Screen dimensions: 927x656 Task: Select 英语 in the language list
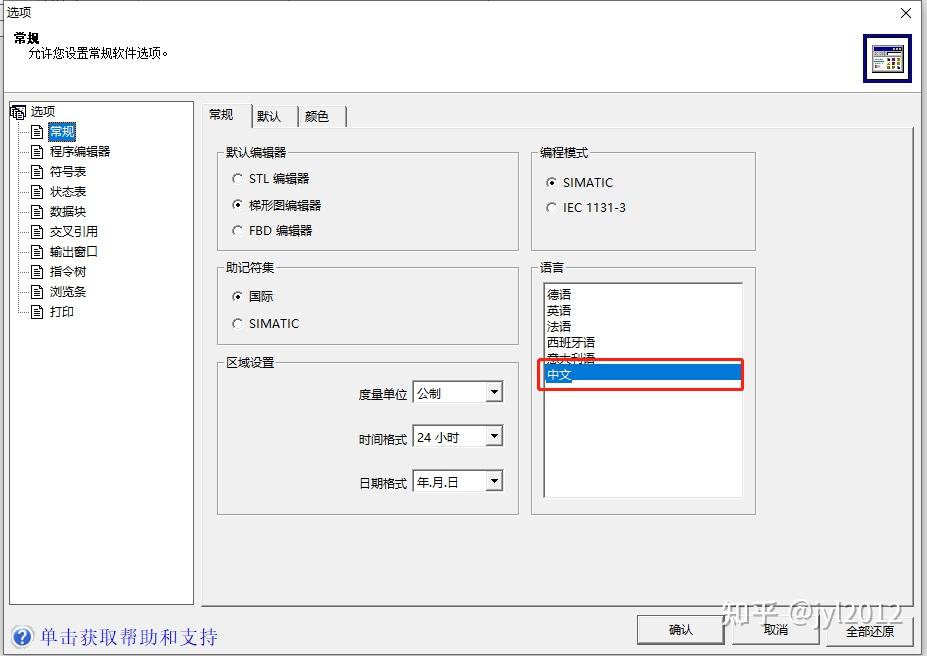point(560,310)
